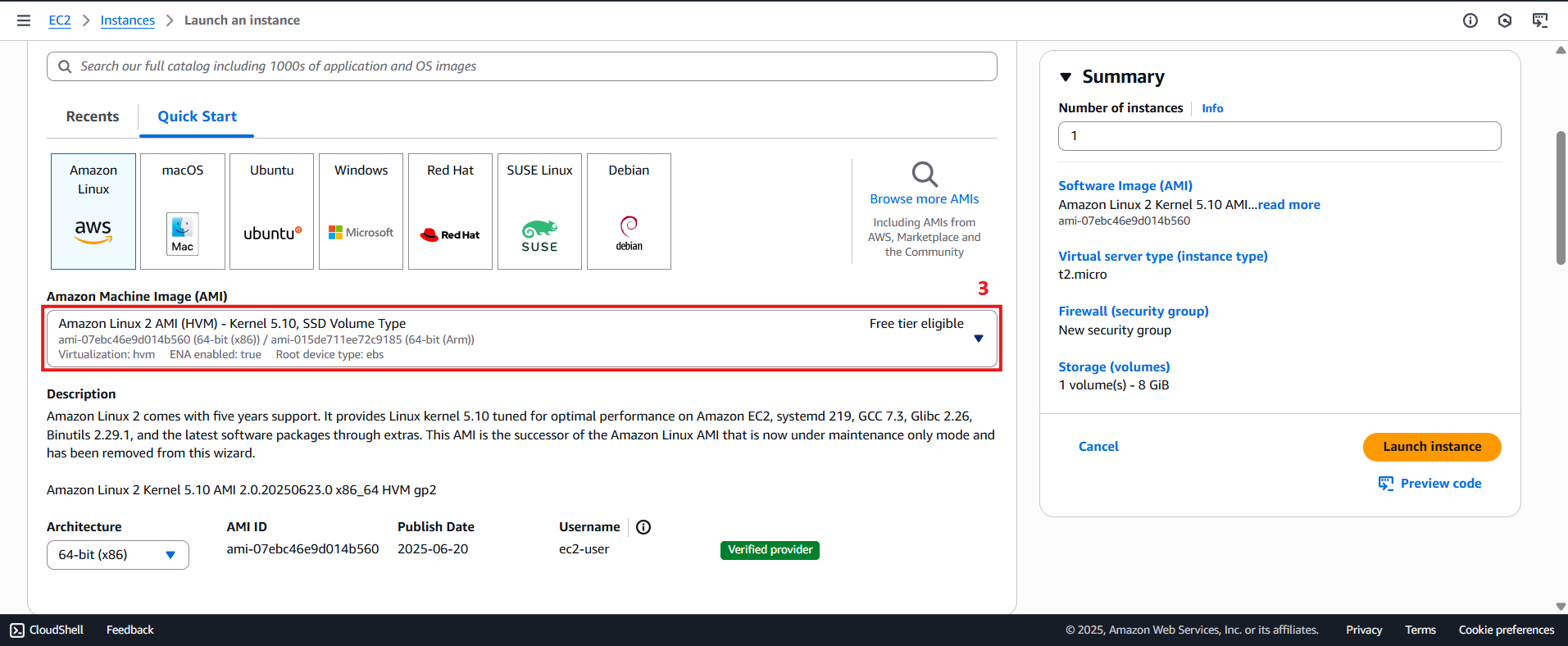The image size is (1568, 646).
Task: Click the Browse more AMIs magnifier icon
Action: click(925, 174)
